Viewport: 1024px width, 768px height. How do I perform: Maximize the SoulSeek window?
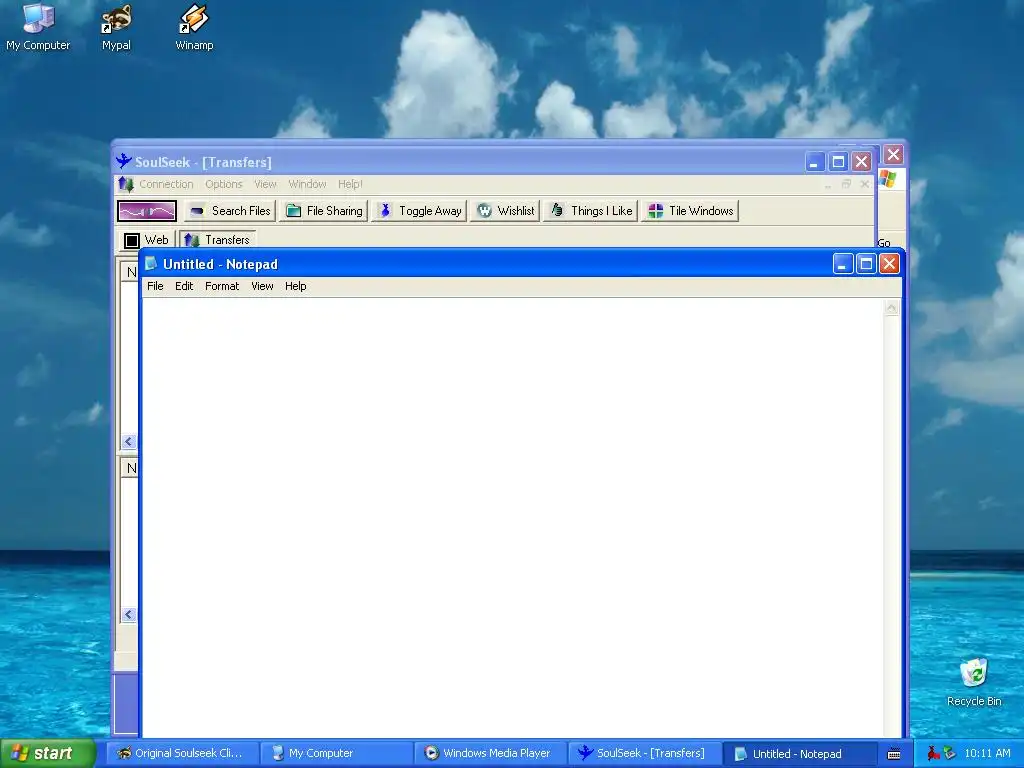[839, 161]
